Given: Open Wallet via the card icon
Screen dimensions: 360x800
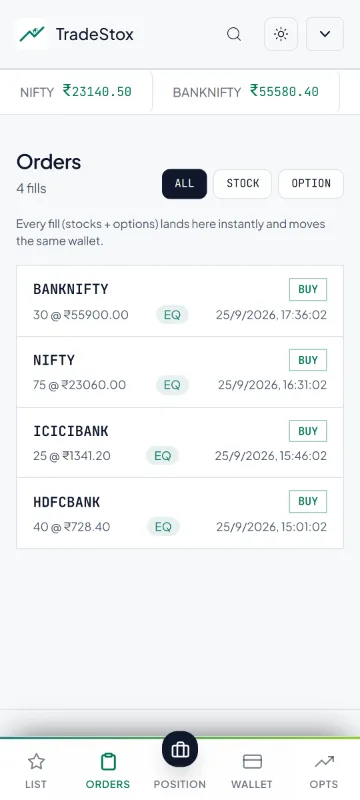Looking at the screenshot, I should (252, 762).
